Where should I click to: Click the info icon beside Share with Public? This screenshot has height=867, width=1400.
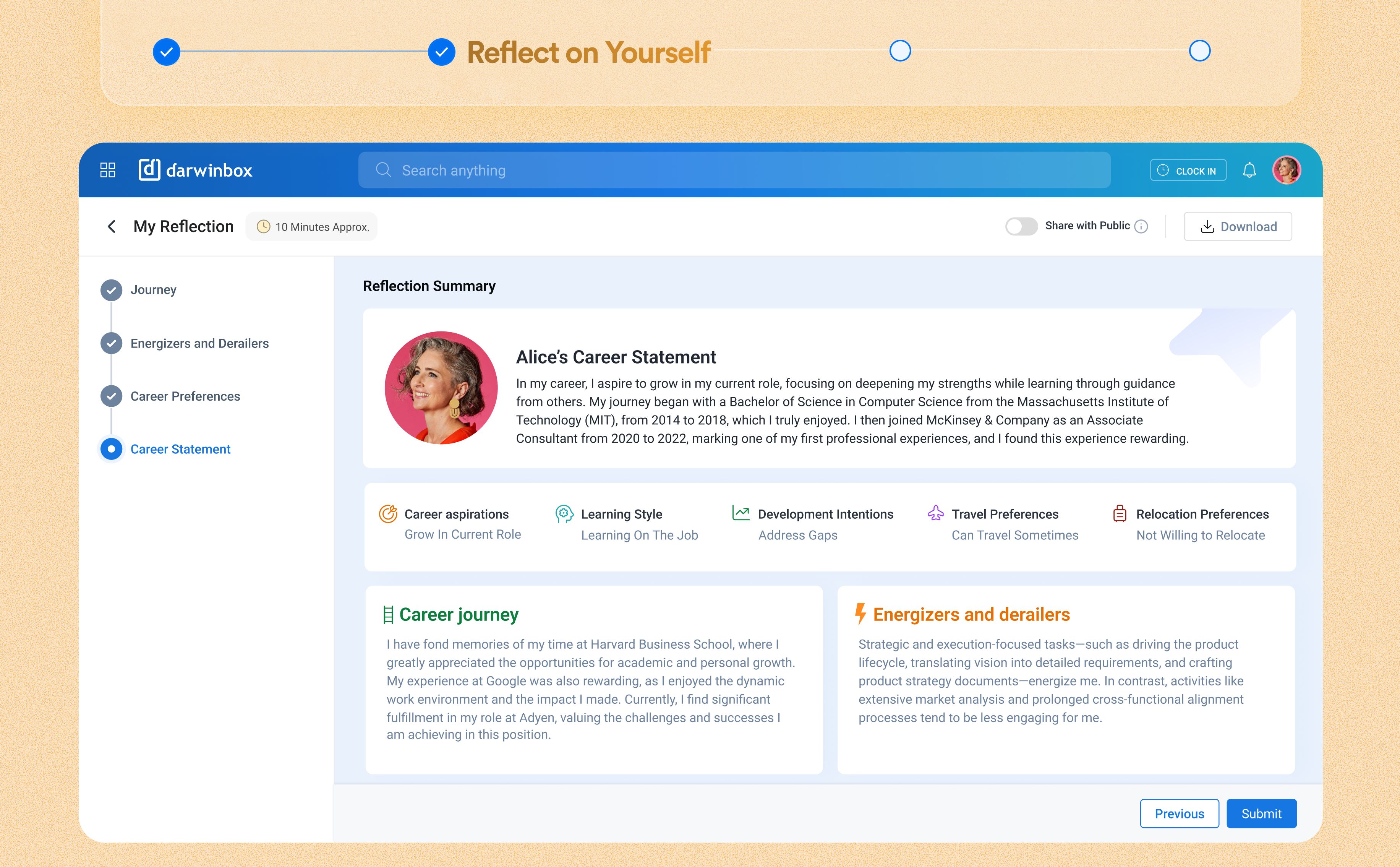[1141, 226]
